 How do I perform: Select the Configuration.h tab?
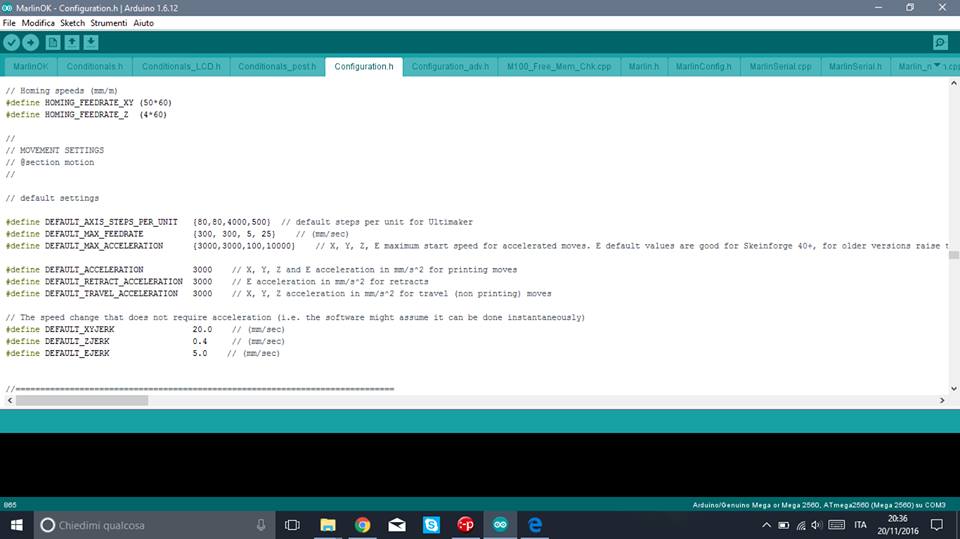tap(364, 66)
